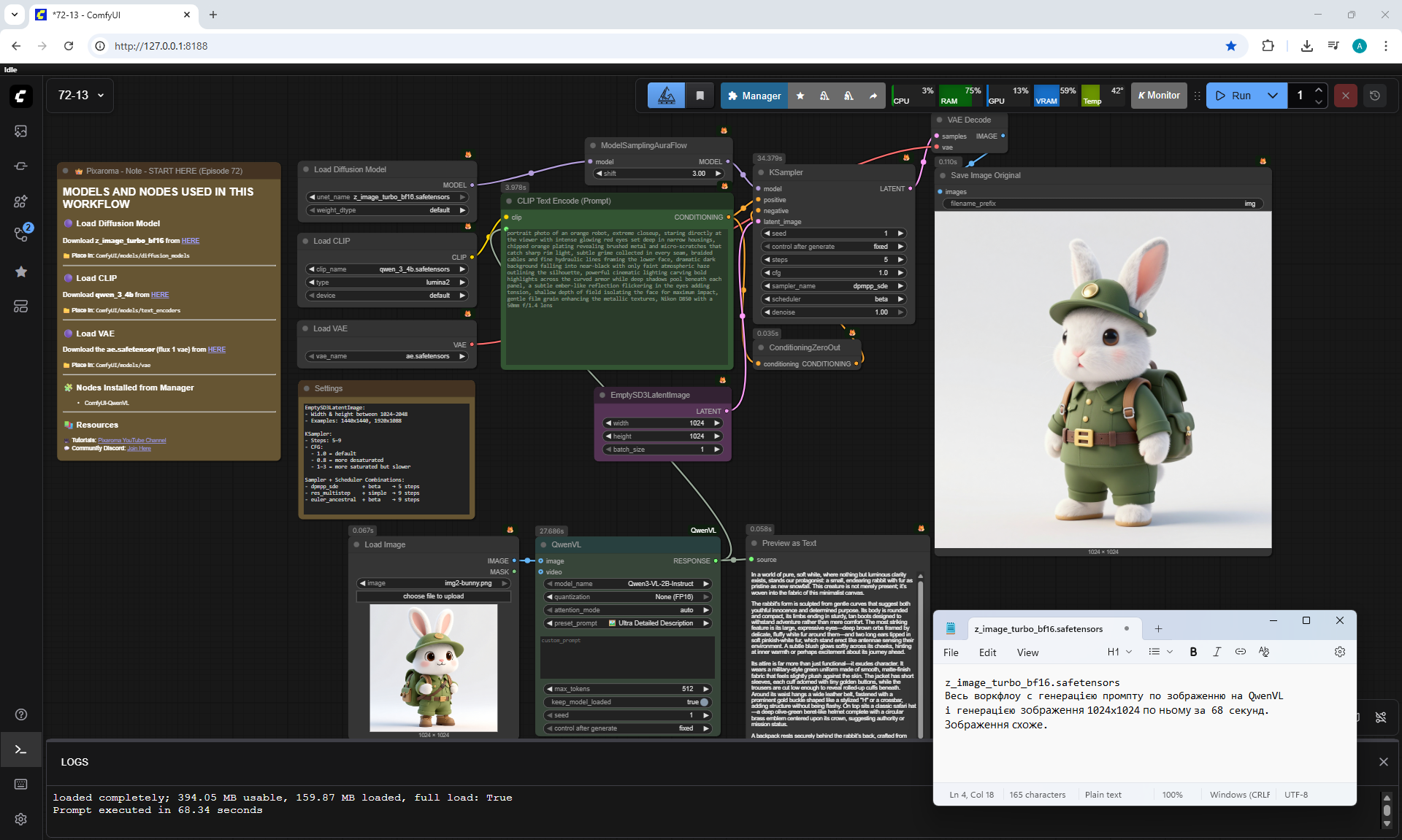This screenshot has height=840, width=1402.
Task: Click the Run workflow button
Action: tap(1233, 96)
